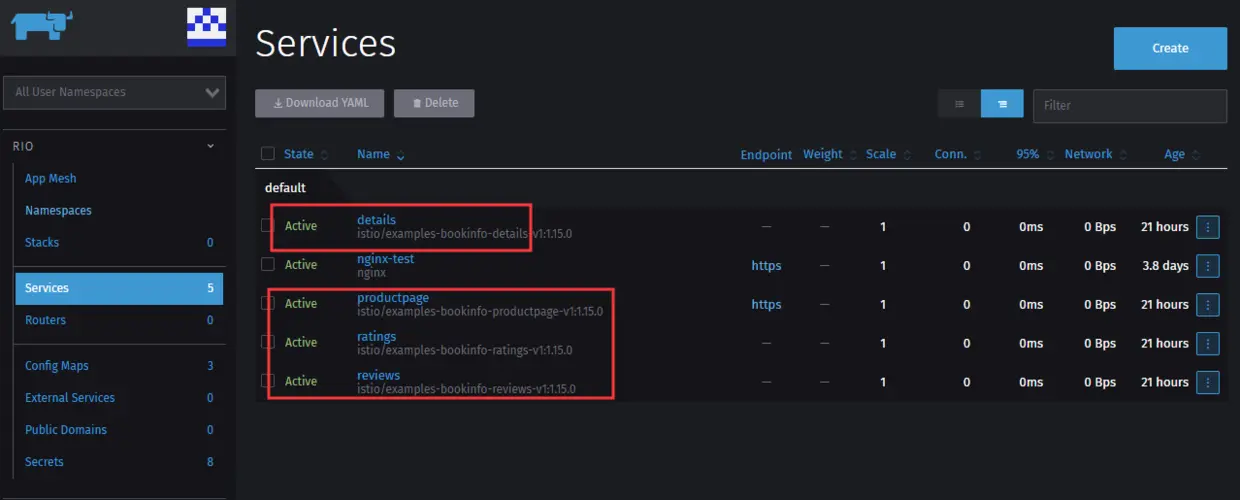Switch to the flat list view icon

tap(960, 104)
